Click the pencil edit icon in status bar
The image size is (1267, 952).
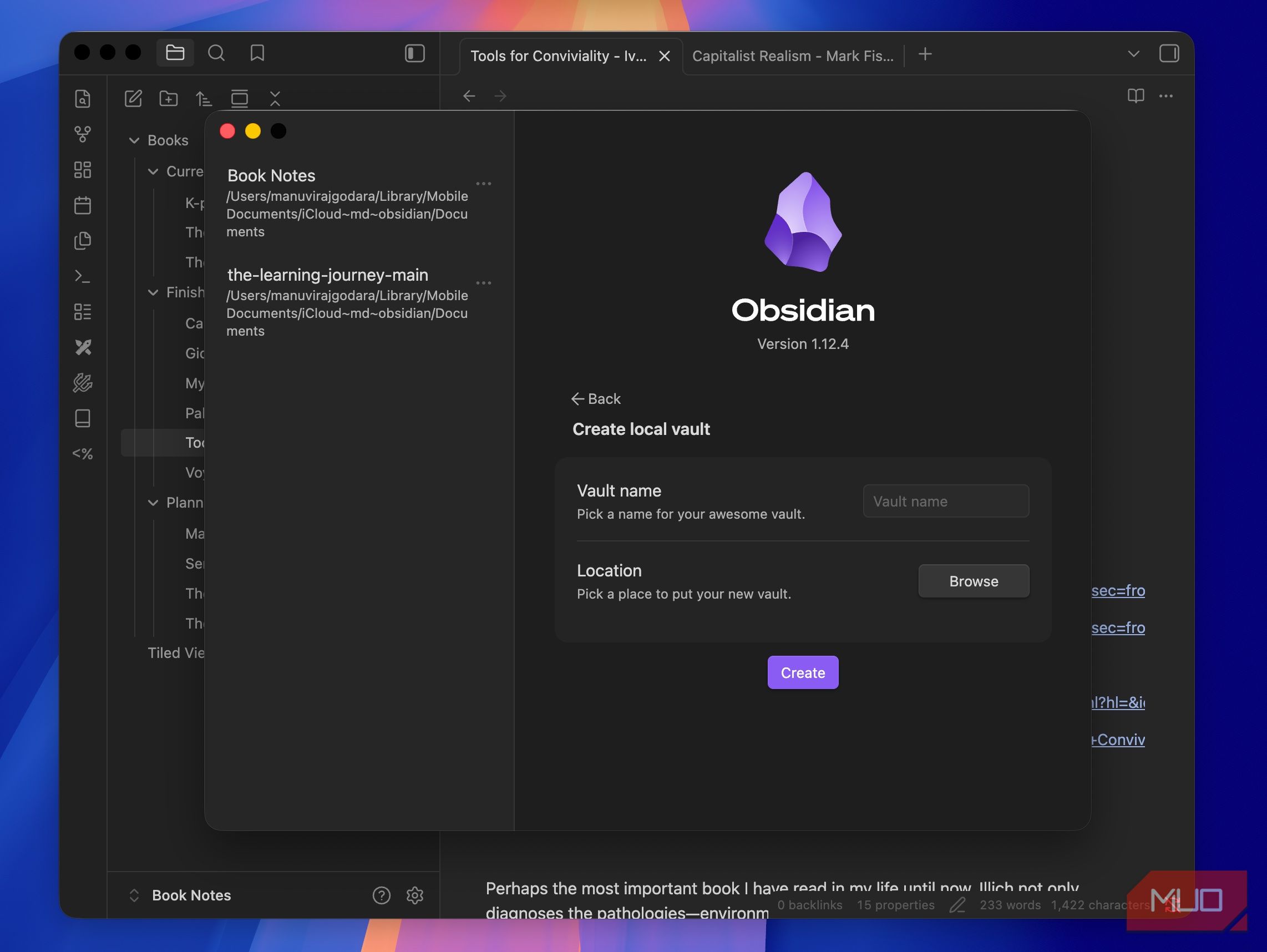click(x=957, y=905)
